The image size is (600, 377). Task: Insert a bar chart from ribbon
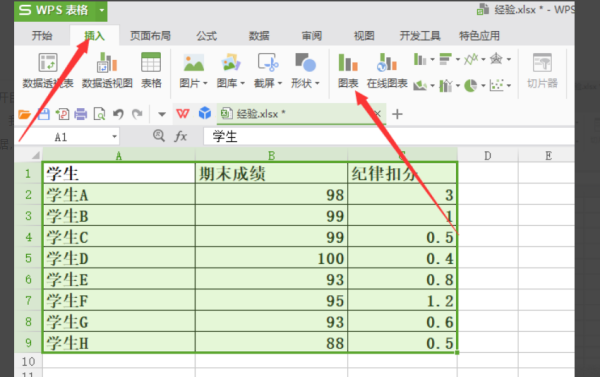click(x=445, y=59)
